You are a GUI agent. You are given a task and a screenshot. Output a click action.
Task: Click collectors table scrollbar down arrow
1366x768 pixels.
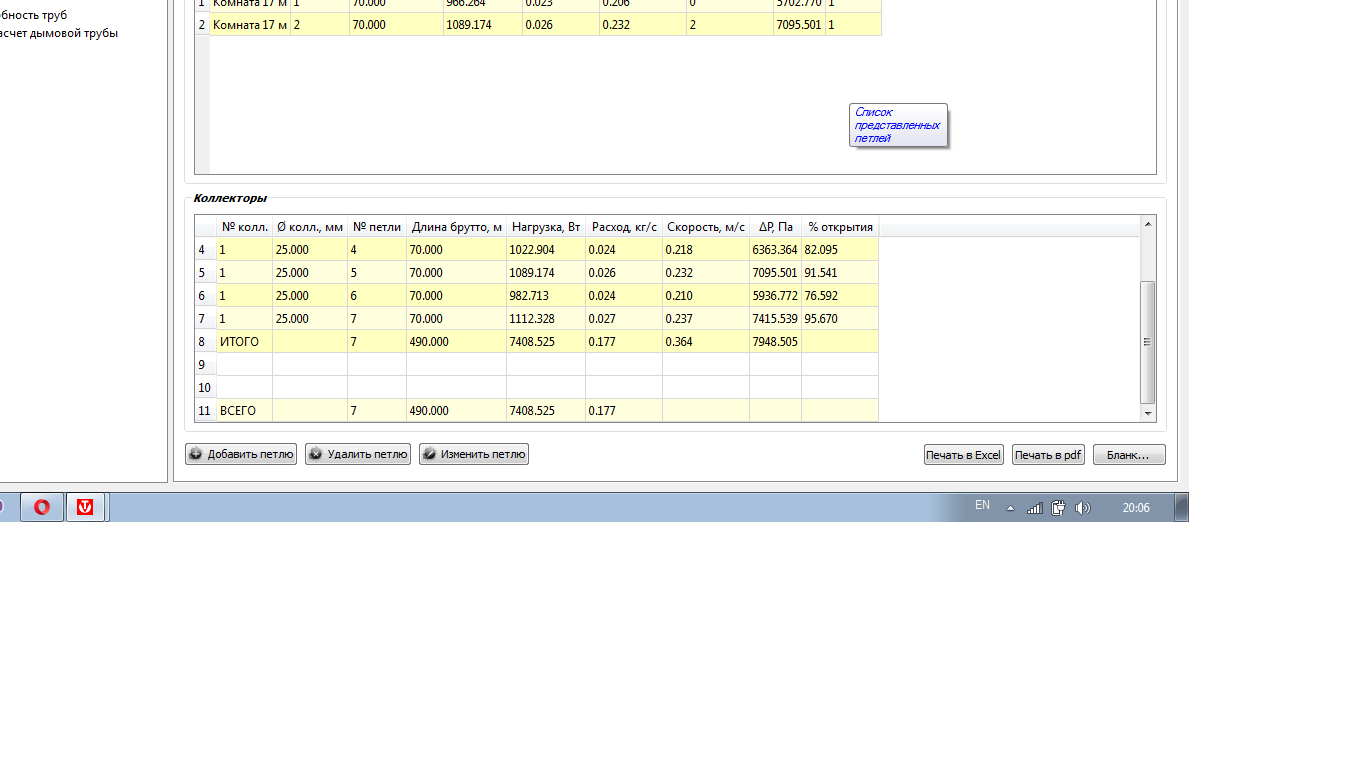(1147, 413)
